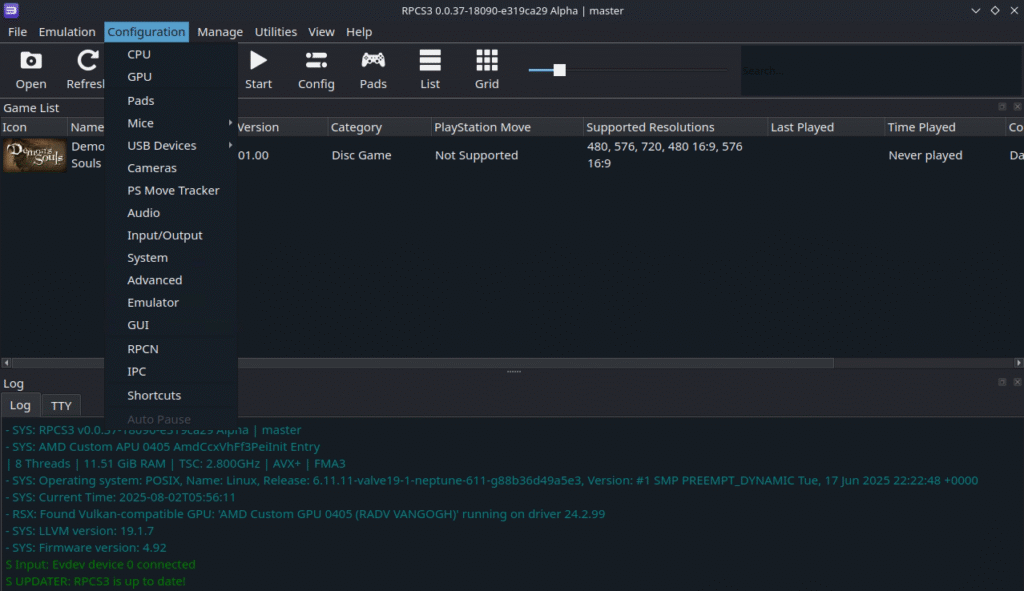Select Cameras in Configuration menu
This screenshot has height=591, width=1024.
coord(171,168)
